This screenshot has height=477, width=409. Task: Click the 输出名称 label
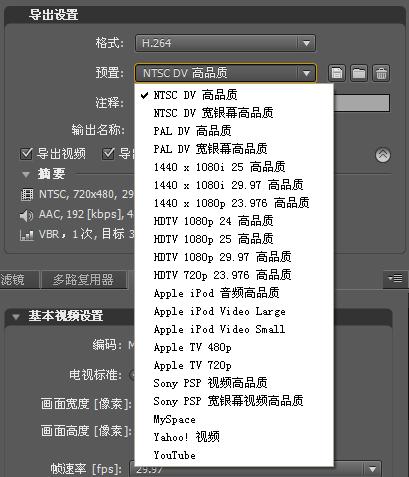point(98,130)
